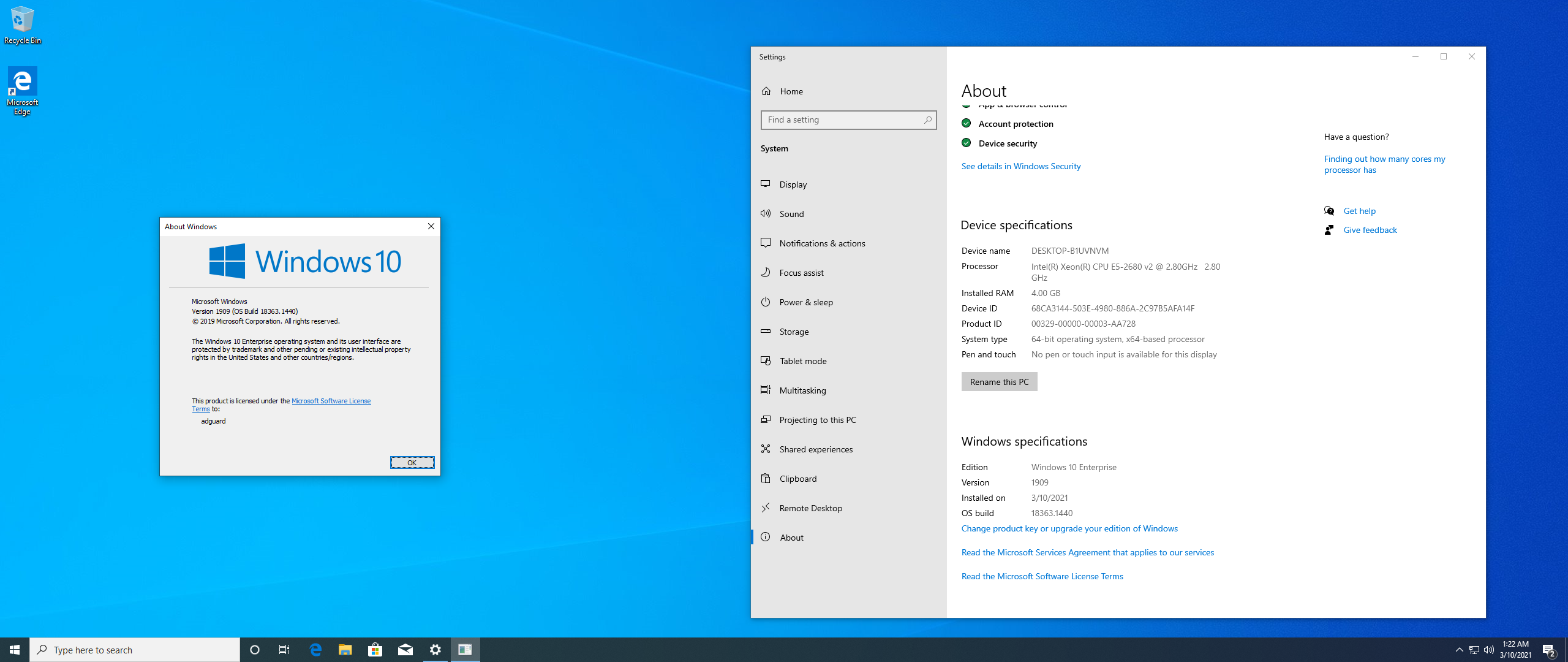
Task: Maximize the Settings window
Action: click(1444, 56)
